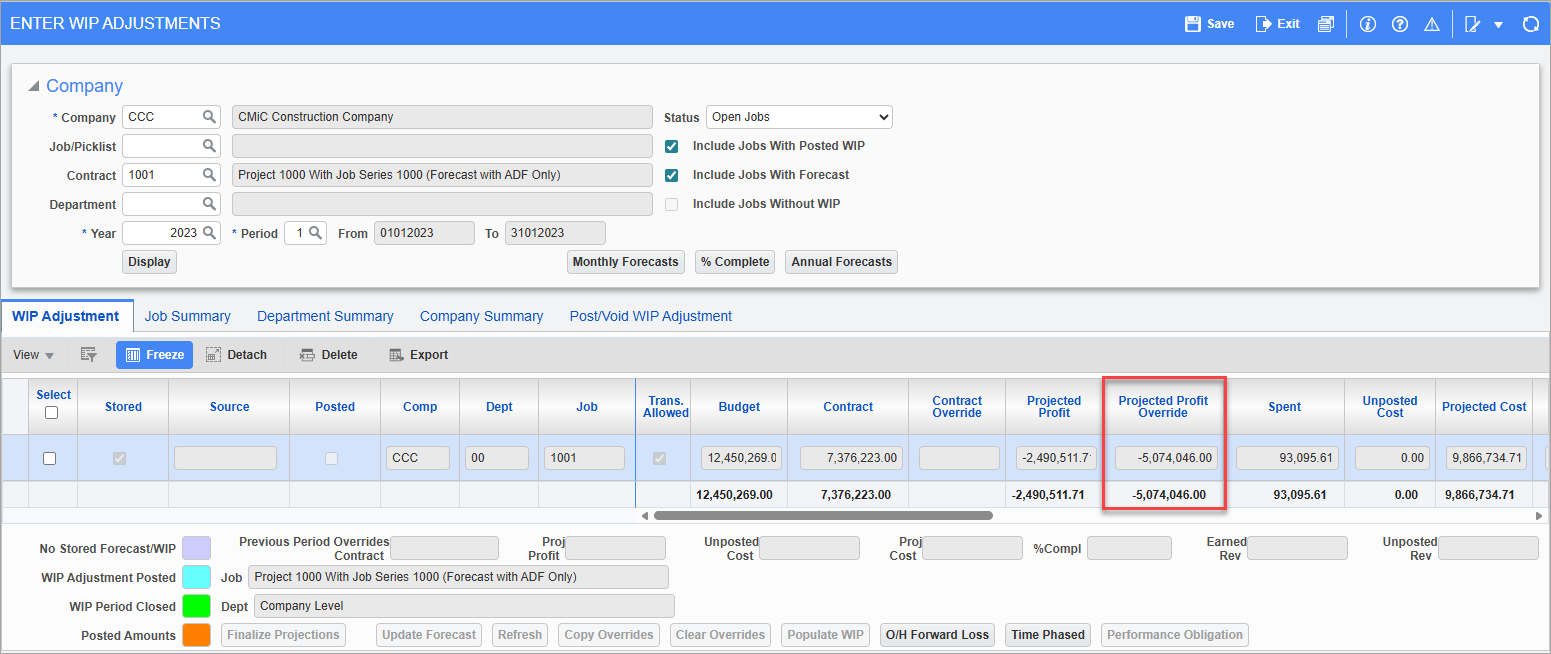This screenshot has height=654, width=1551.
Task: Click Contract Override field in row
Action: click(958, 458)
